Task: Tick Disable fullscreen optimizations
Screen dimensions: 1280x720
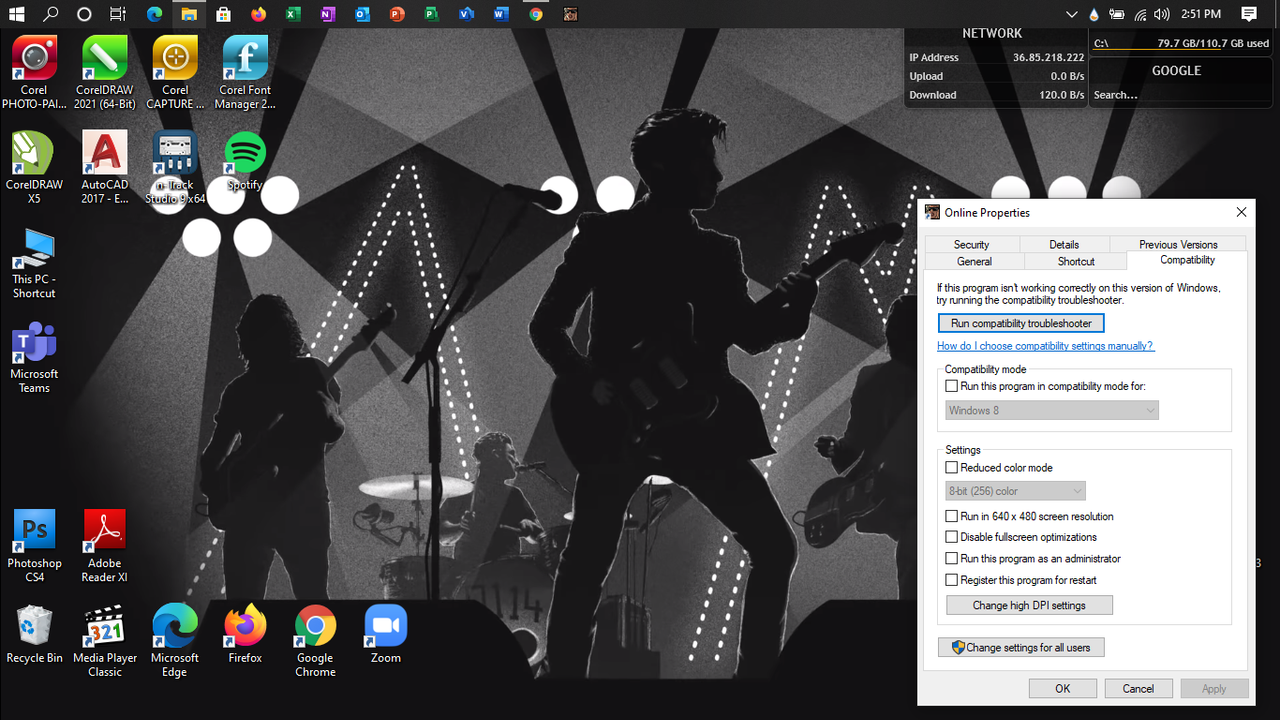Action: coord(952,537)
